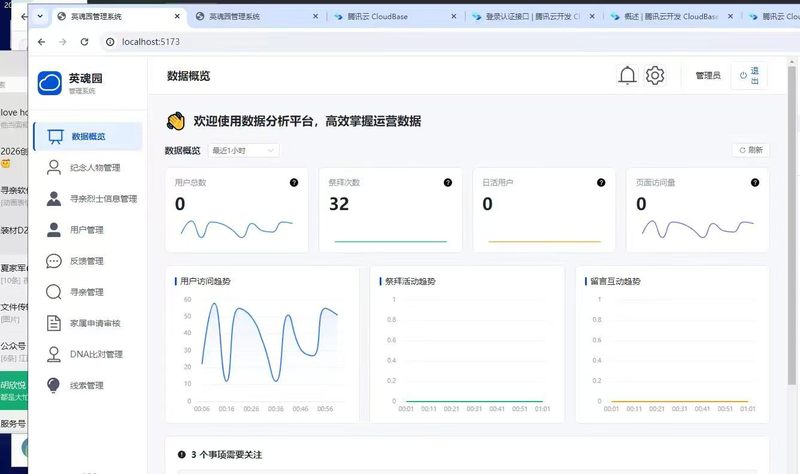The height and width of the screenshot is (474, 800).
Task: Expand the 最近1小时 time range dropdown
Action: coord(243,151)
